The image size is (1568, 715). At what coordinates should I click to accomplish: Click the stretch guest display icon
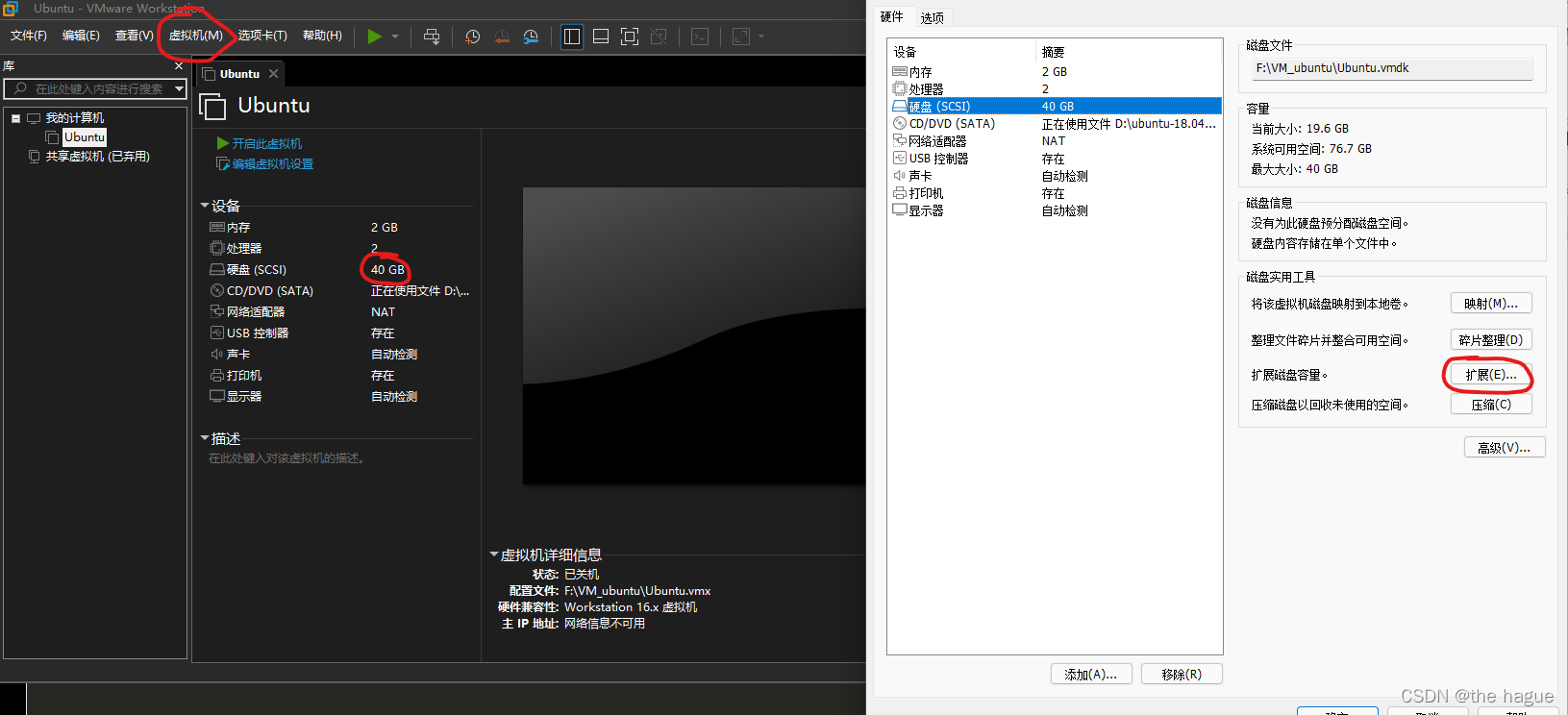click(741, 37)
